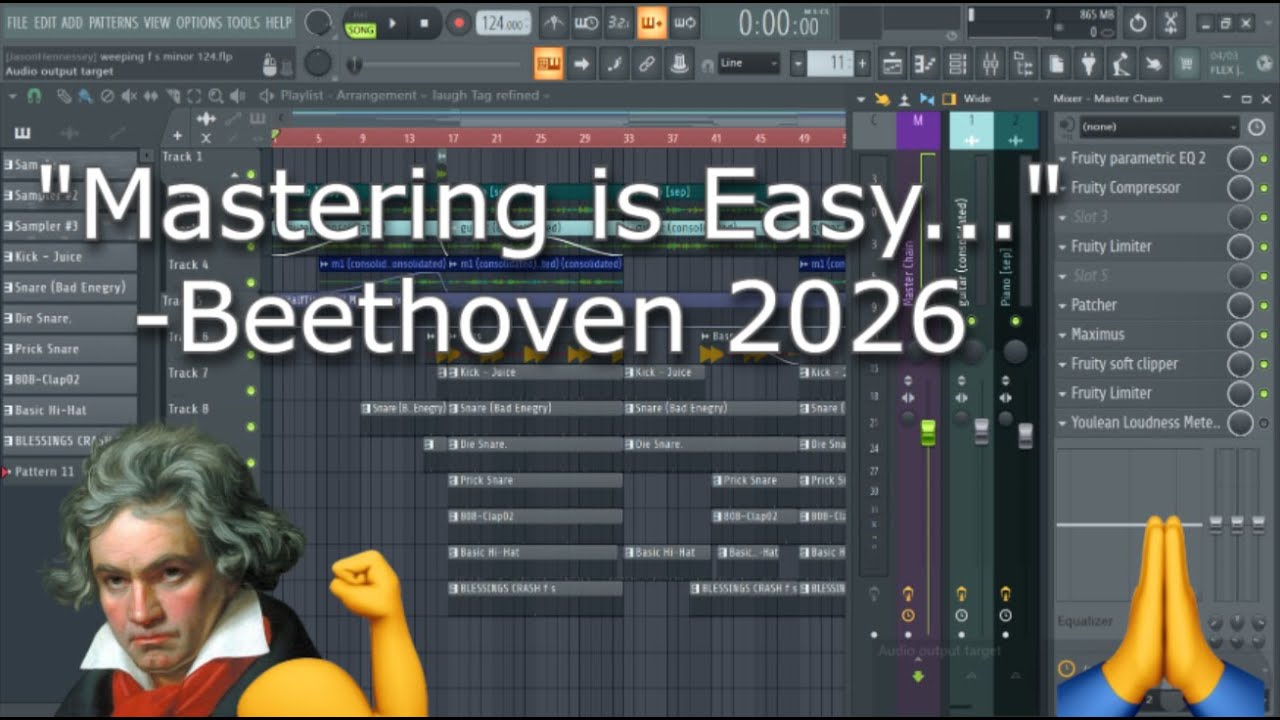
Task: Toggle the highlighted overdub record button
Action: tap(651, 22)
